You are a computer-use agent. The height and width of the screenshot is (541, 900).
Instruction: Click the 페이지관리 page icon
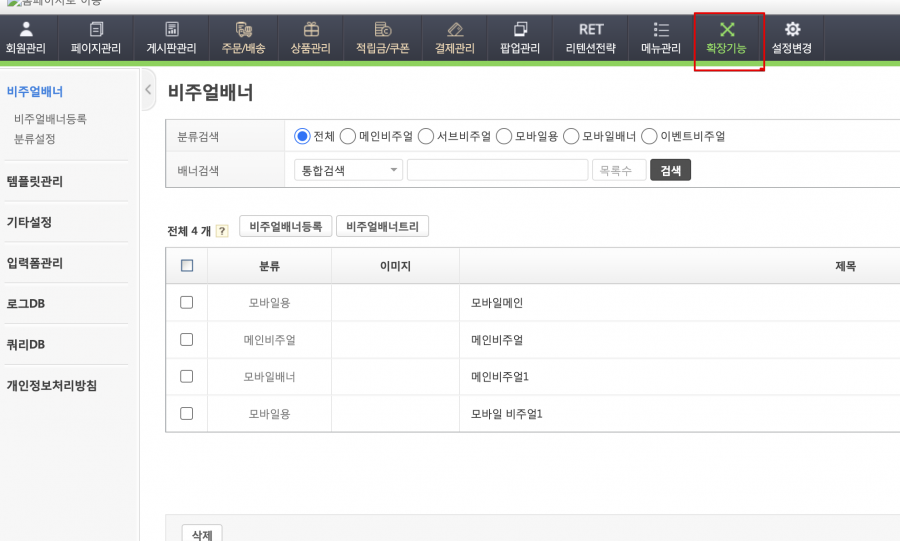[x=96, y=29]
